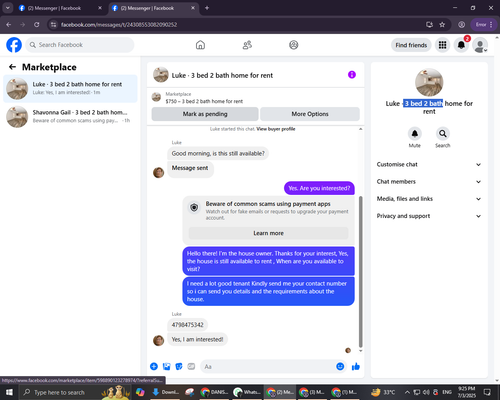Open a new browser tab
The height and width of the screenshot is (400, 500).
pos(207,8)
